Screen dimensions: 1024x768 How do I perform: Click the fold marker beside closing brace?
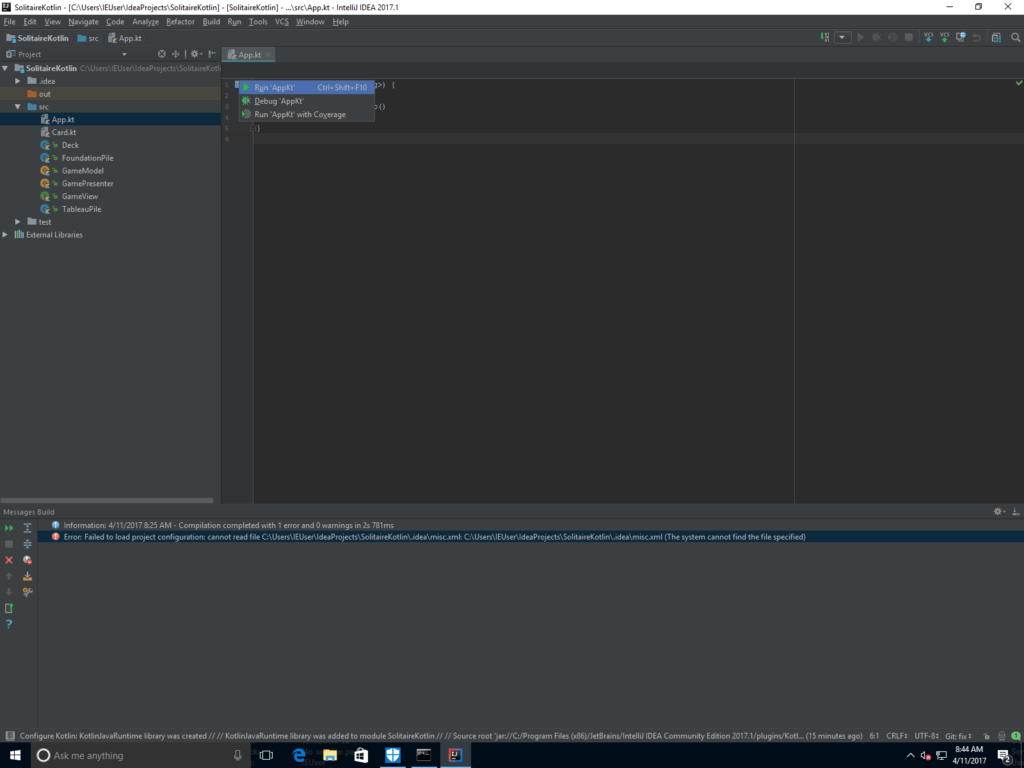coord(253,128)
